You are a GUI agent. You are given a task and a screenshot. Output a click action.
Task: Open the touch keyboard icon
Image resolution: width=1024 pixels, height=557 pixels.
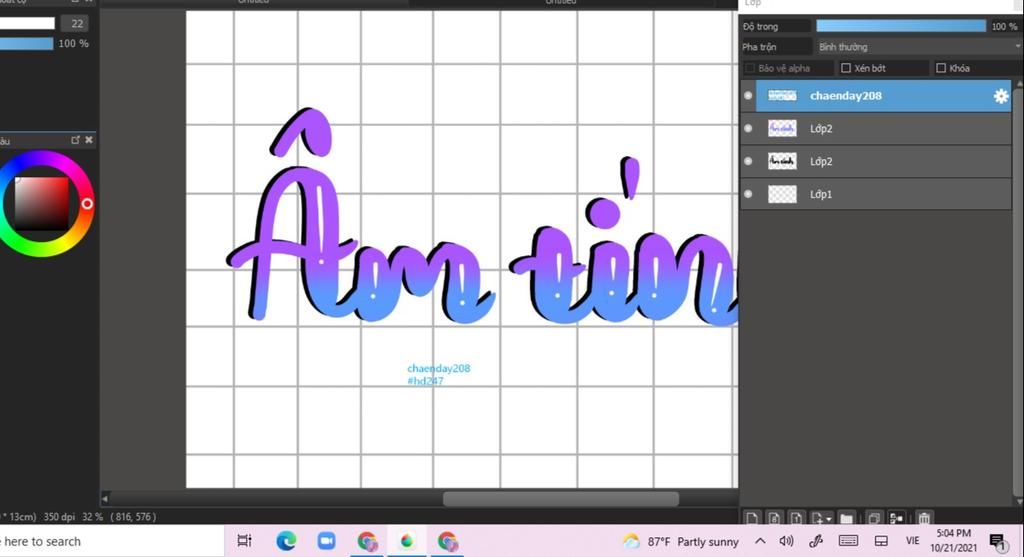(848, 541)
